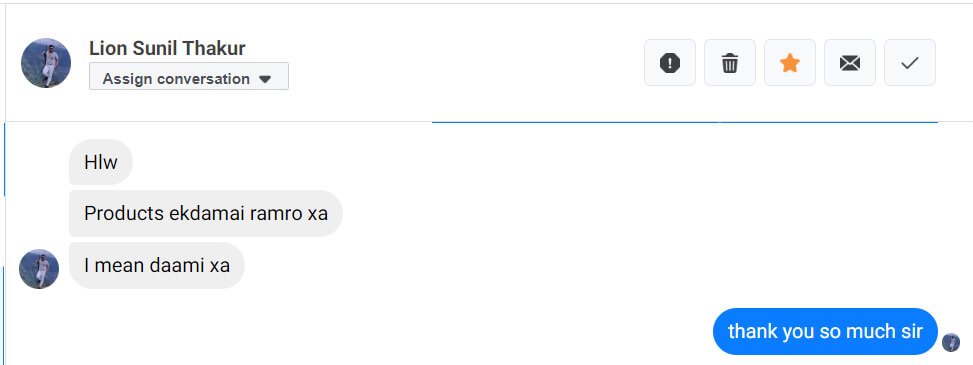
Task: Select the "Products ekdamai ramro xa" message
Action: coord(205,214)
